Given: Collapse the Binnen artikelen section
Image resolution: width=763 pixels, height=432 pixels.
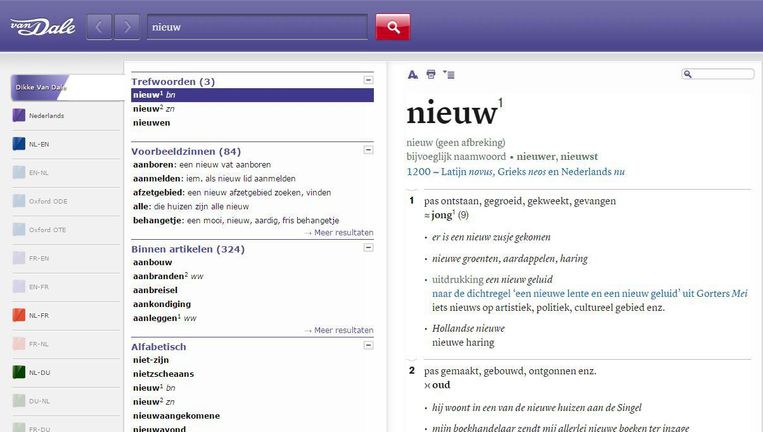Looking at the screenshot, I should coord(368,248).
